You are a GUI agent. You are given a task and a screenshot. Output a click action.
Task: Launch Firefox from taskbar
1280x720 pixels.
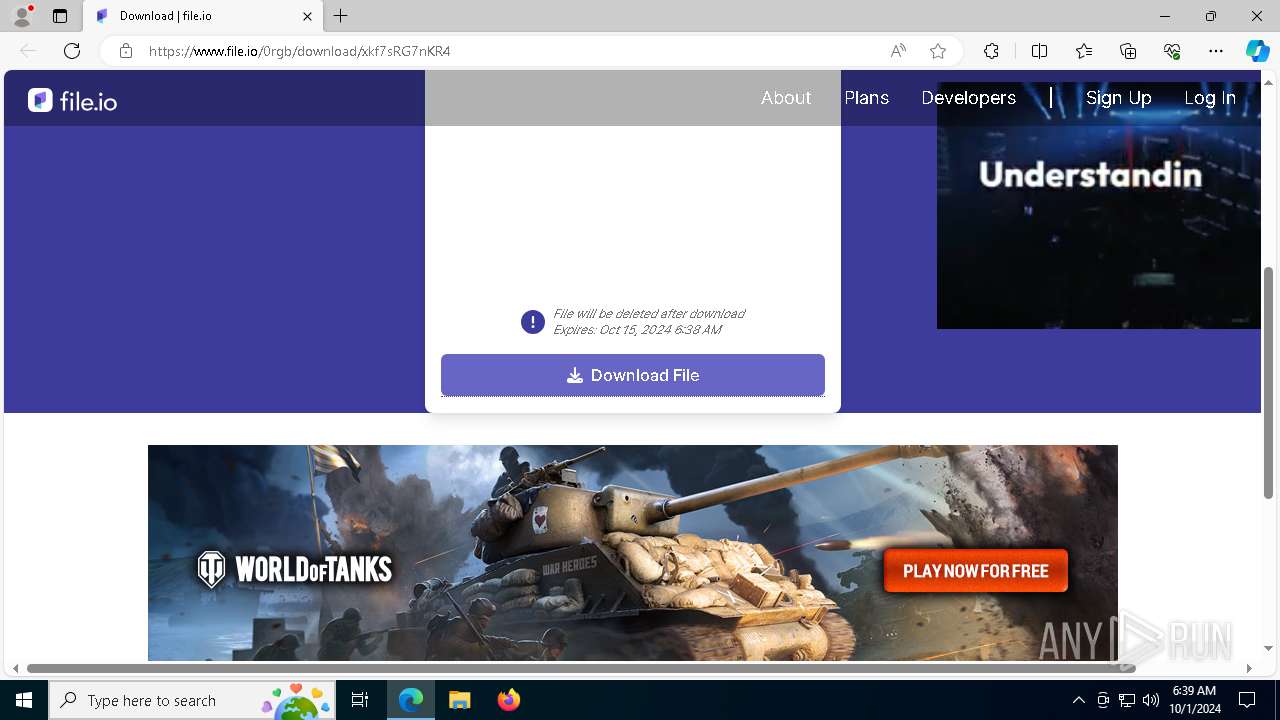[508, 700]
